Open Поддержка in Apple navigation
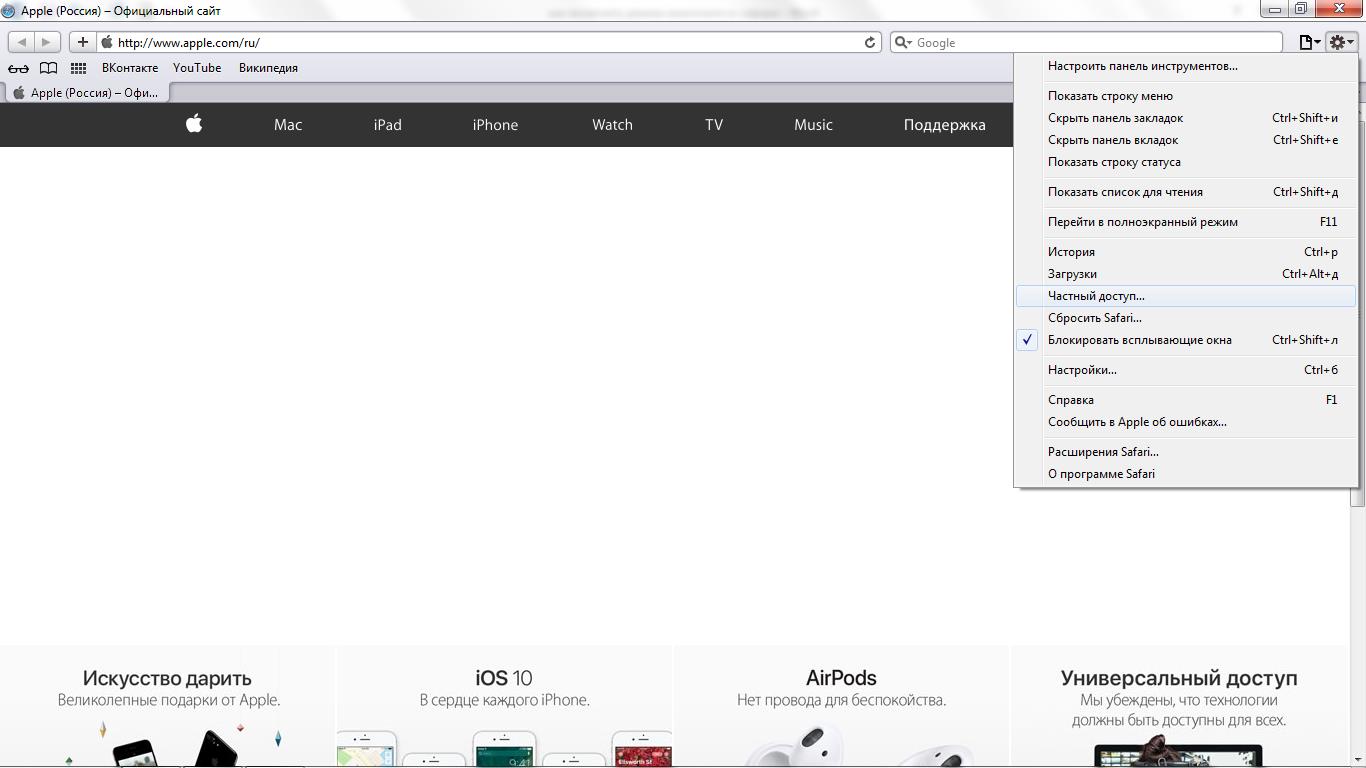Image resolution: width=1366 pixels, height=768 pixels. pos(945,125)
